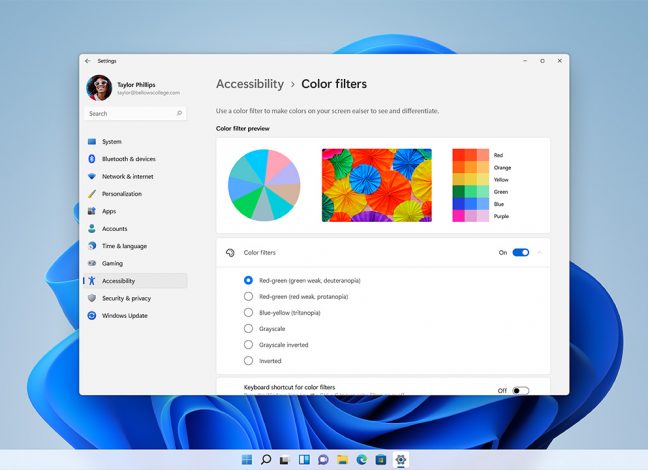This screenshot has width=648, height=470.
Task: Click the Security & privacy shield icon
Action: pyautogui.click(x=92, y=298)
